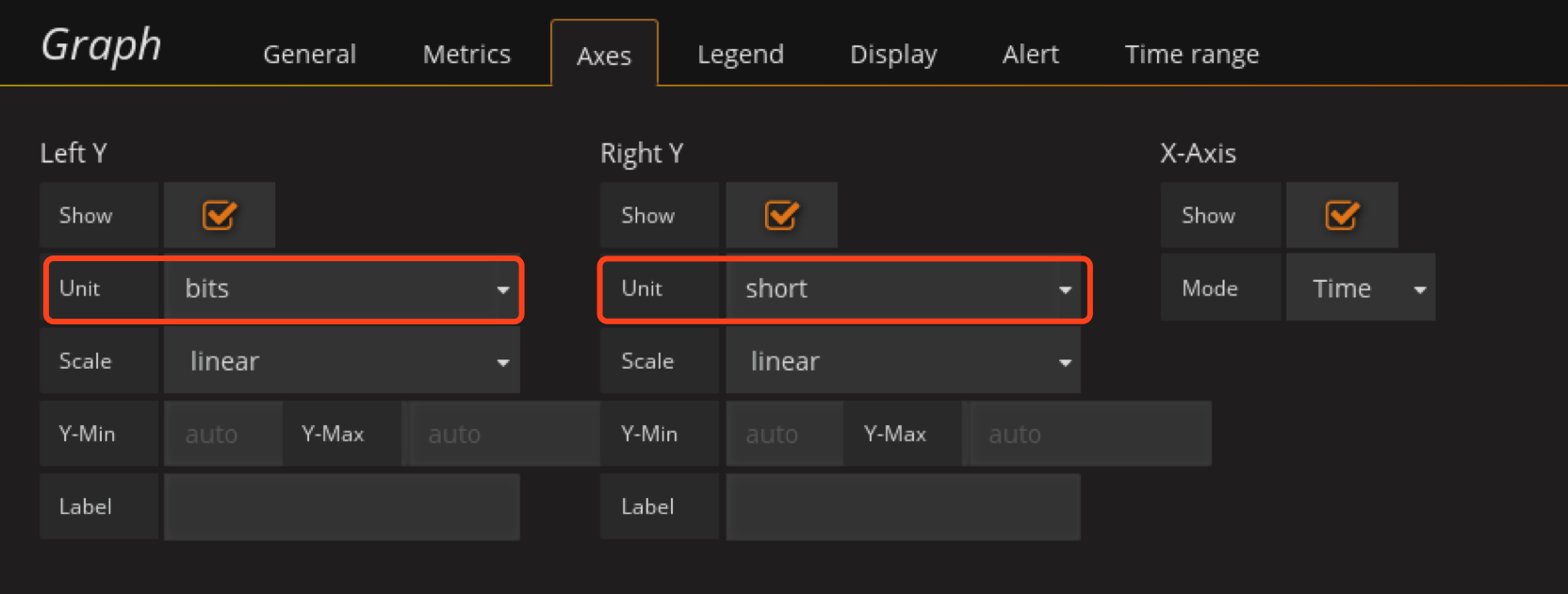Focus the Right Y Label text field
The width and height of the screenshot is (1568, 594).
[904, 506]
